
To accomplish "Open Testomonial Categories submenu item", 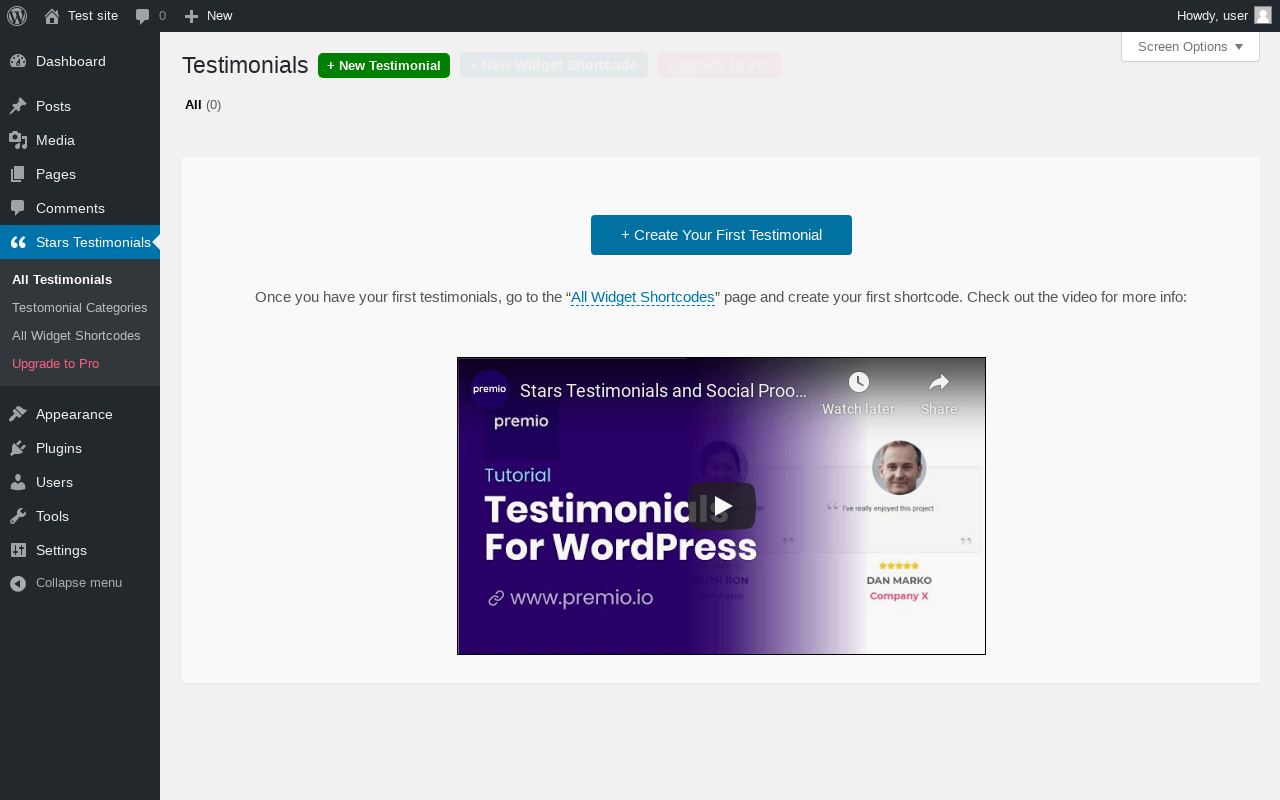I will 80,307.
